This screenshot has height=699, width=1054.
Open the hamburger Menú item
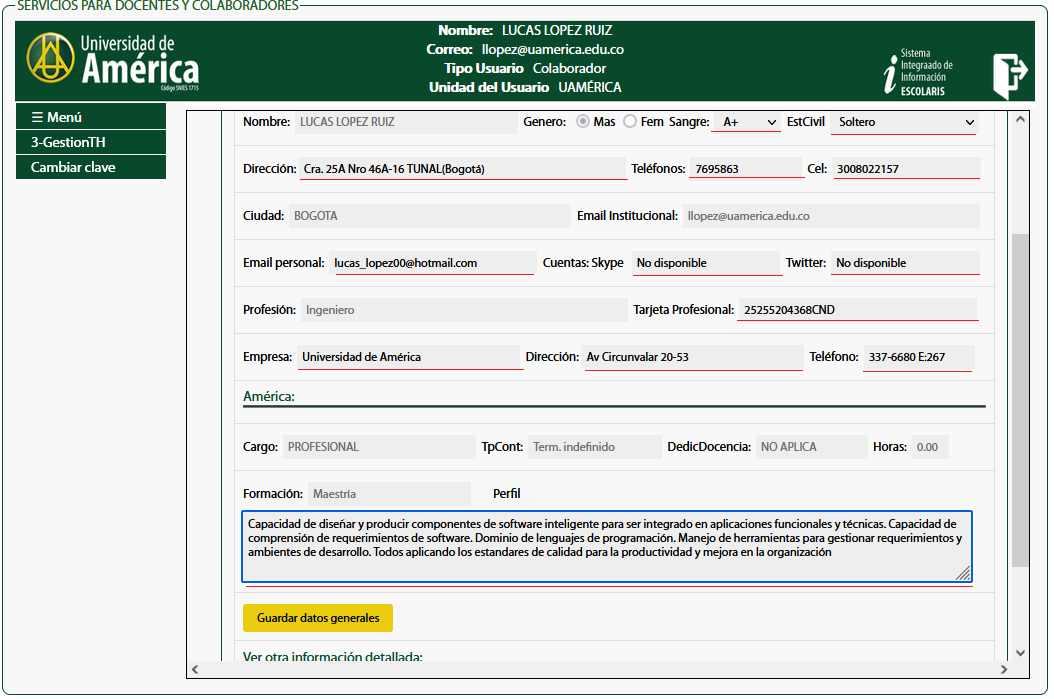[x=91, y=117]
